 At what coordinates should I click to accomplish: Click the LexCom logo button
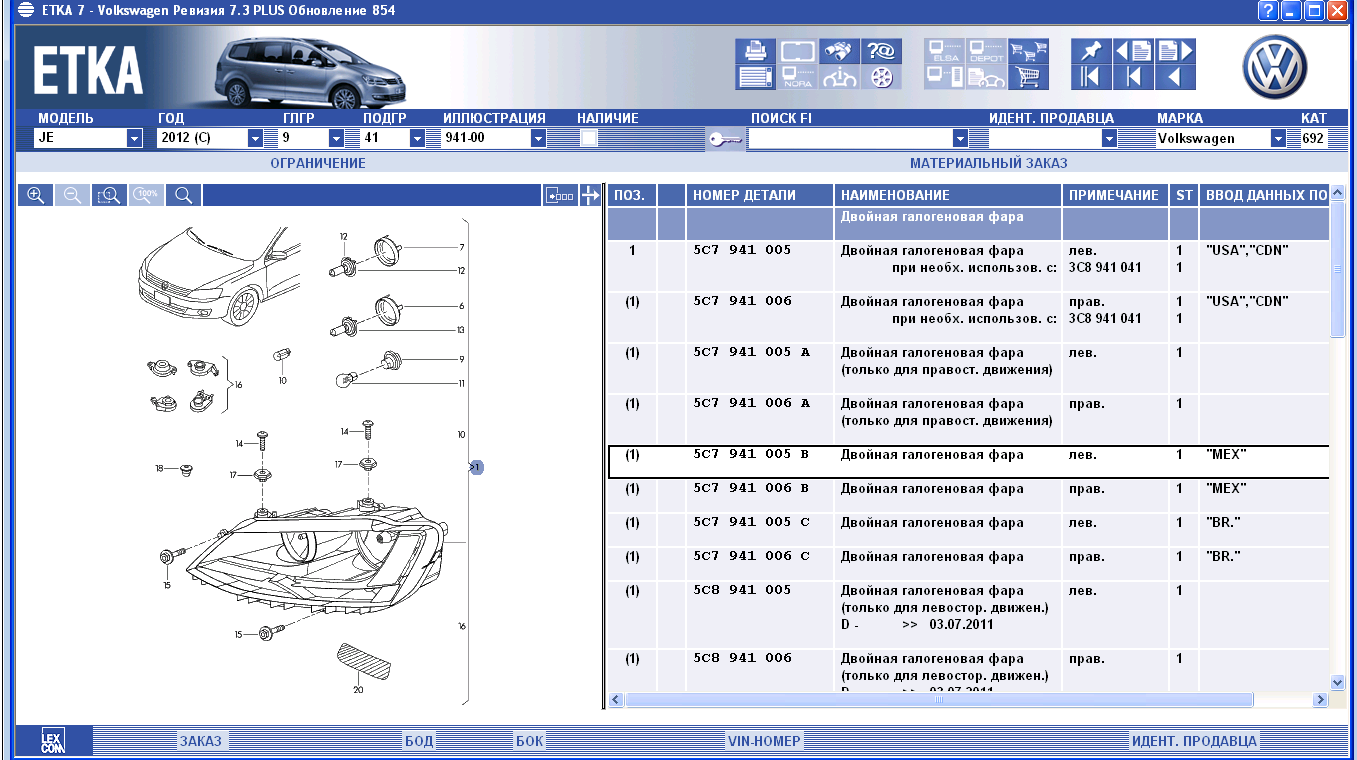pyautogui.click(x=53, y=741)
